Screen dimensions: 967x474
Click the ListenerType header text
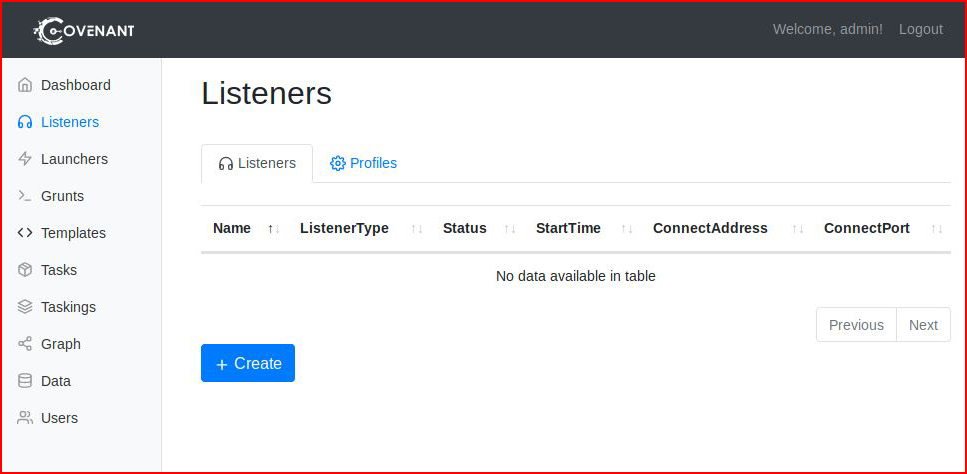pyautogui.click(x=344, y=228)
